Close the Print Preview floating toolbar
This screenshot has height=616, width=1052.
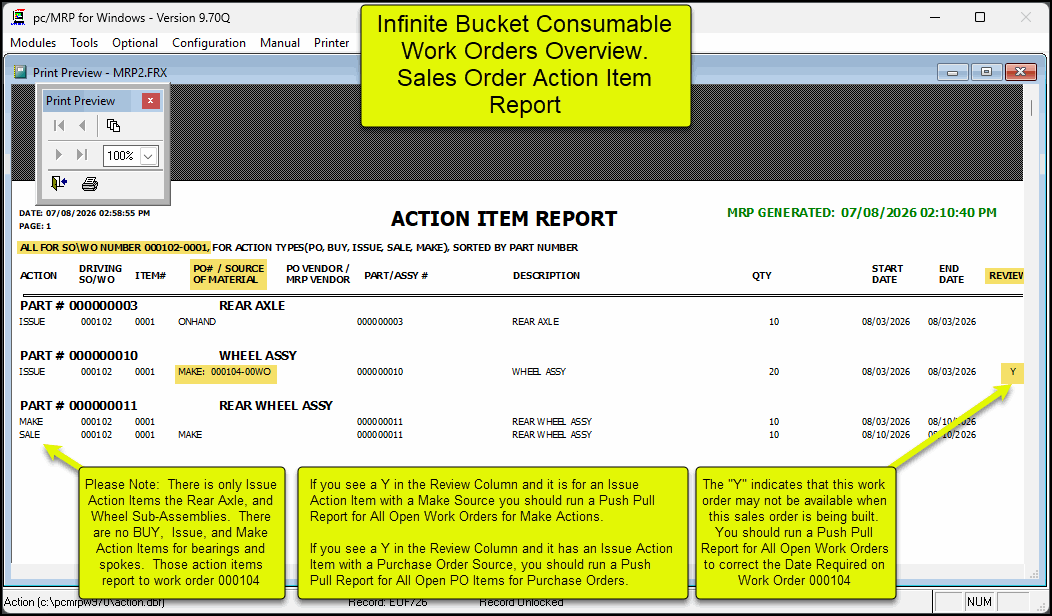[151, 101]
